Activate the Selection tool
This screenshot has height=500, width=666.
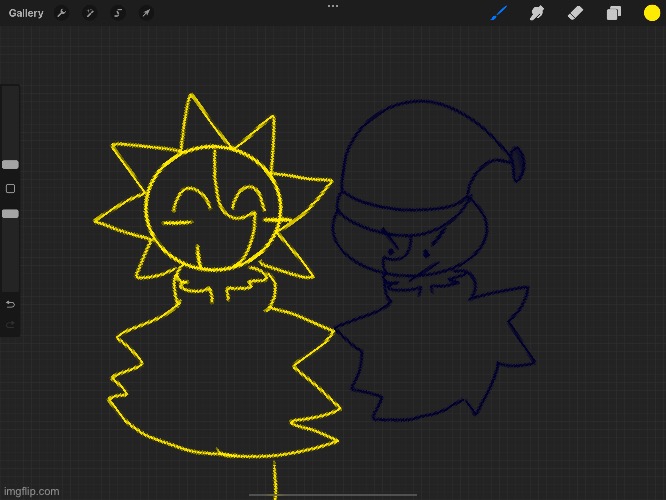(x=118, y=13)
